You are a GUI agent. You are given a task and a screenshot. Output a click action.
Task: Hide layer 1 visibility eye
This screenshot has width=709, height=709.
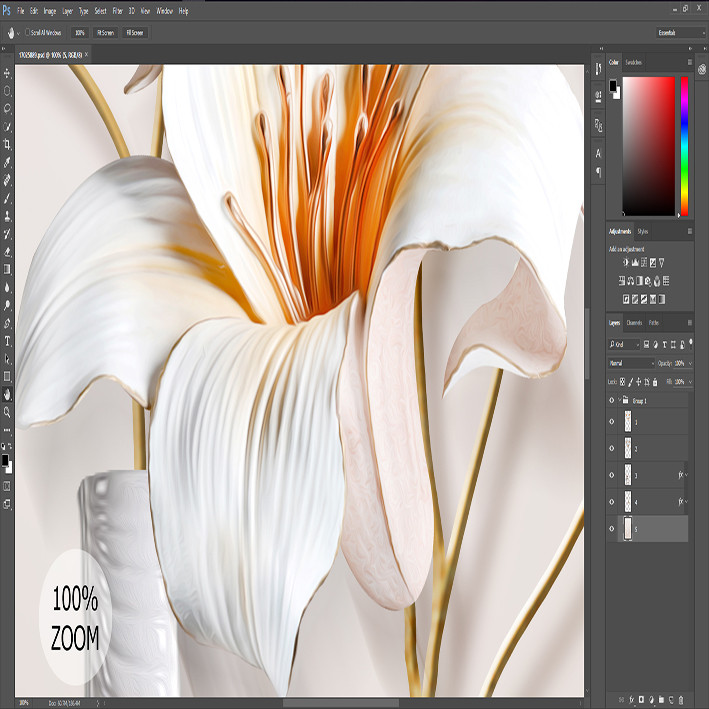point(612,421)
